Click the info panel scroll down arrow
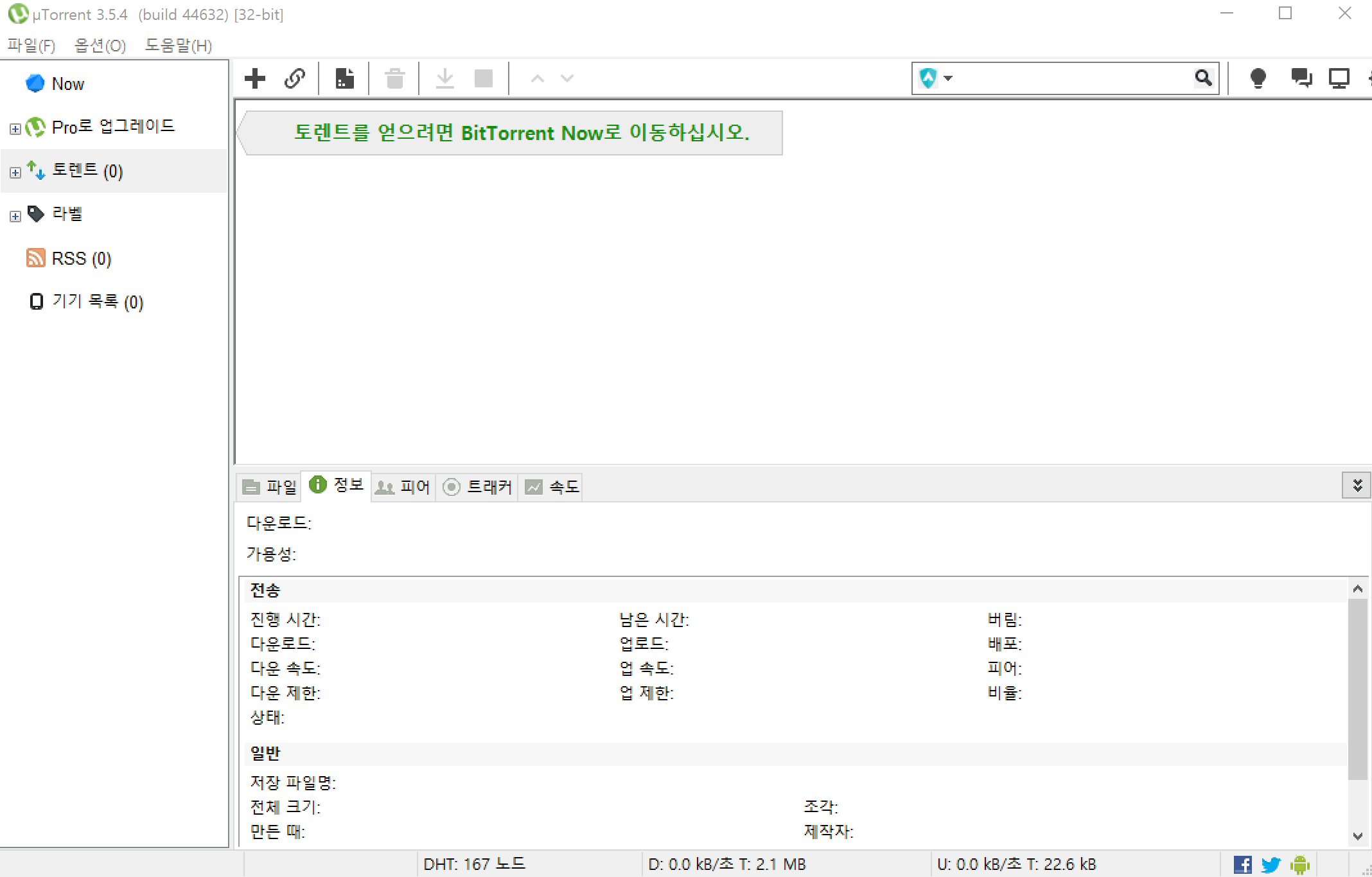Image resolution: width=1372 pixels, height=877 pixels. pos(1357,836)
